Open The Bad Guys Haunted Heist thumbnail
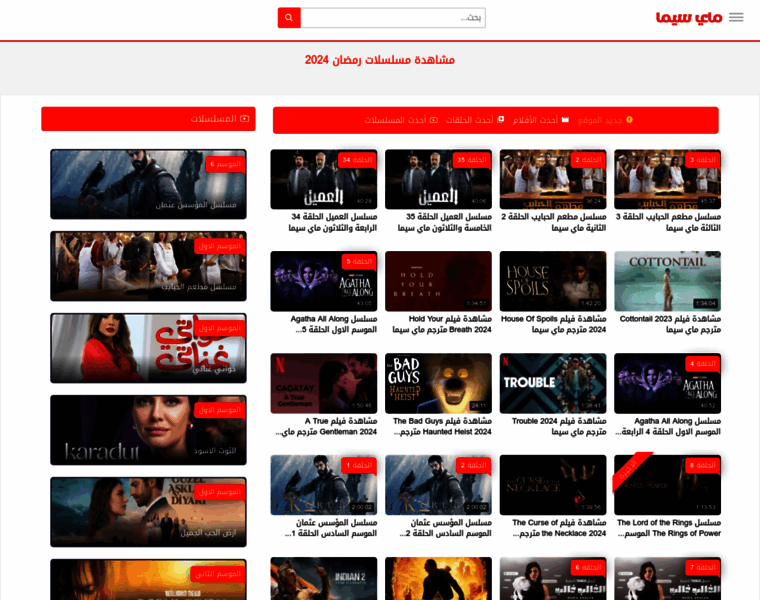Screen dimensions: 760x600 [x=438, y=383]
